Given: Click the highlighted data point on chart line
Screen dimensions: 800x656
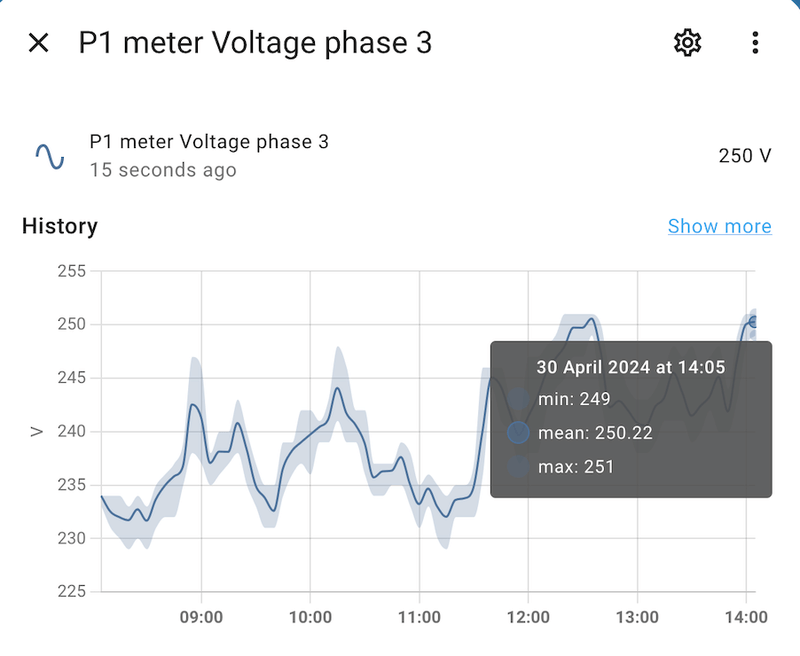Looking at the screenshot, I should click(753, 321).
